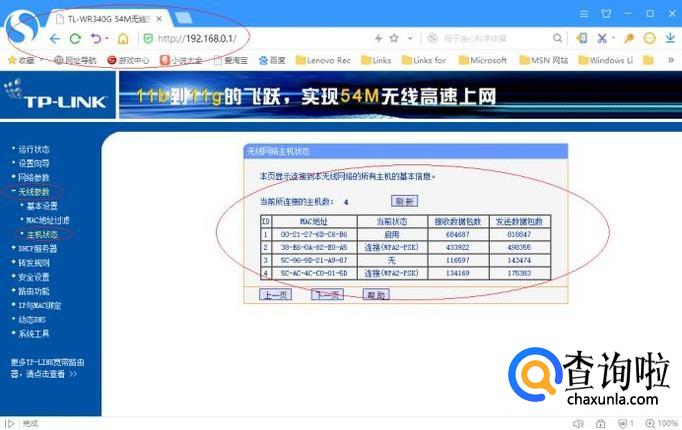Viewport: 682px width, 430px height.
Task: Close the TL-WR340G tab
Action: (x=159, y=19)
